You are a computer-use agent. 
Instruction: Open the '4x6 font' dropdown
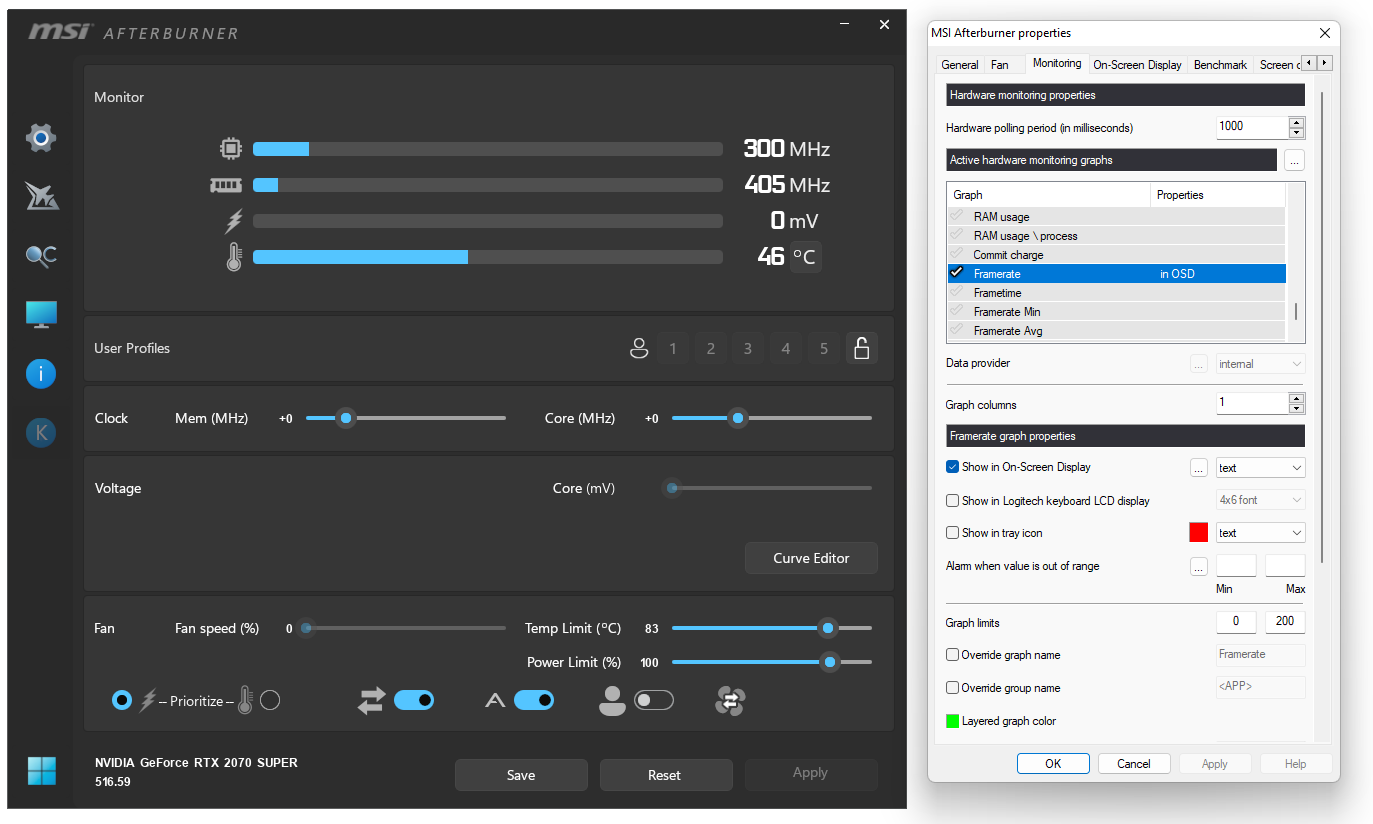(1260, 500)
